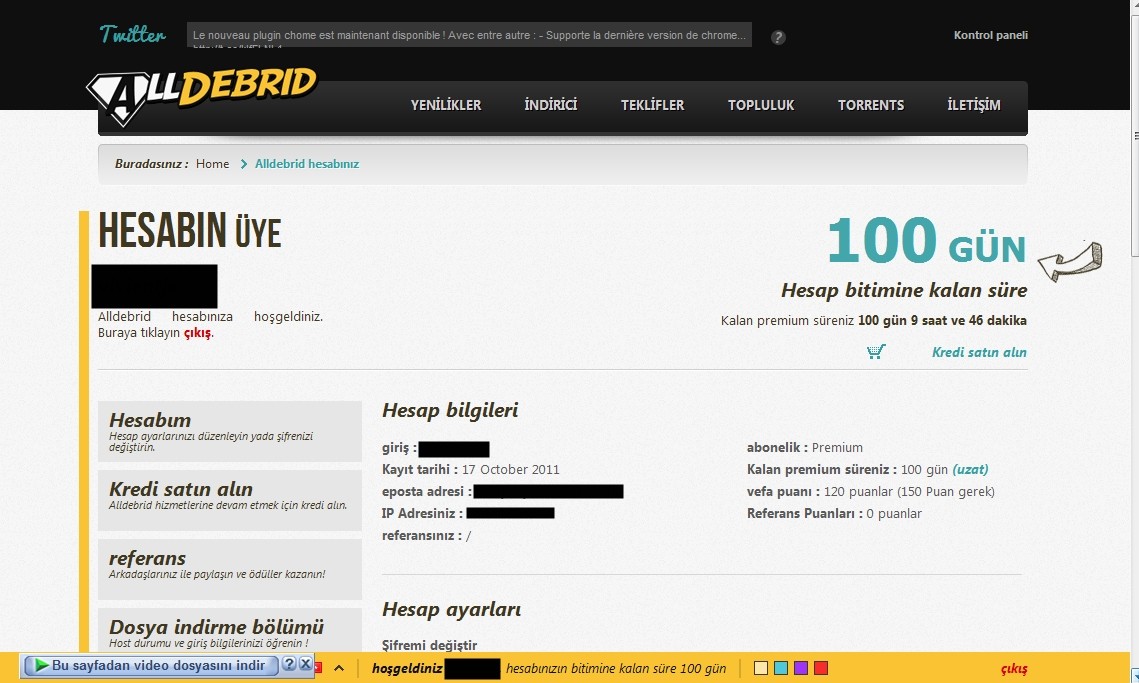Click the 'abonelik : Premium' text

coord(805,448)
